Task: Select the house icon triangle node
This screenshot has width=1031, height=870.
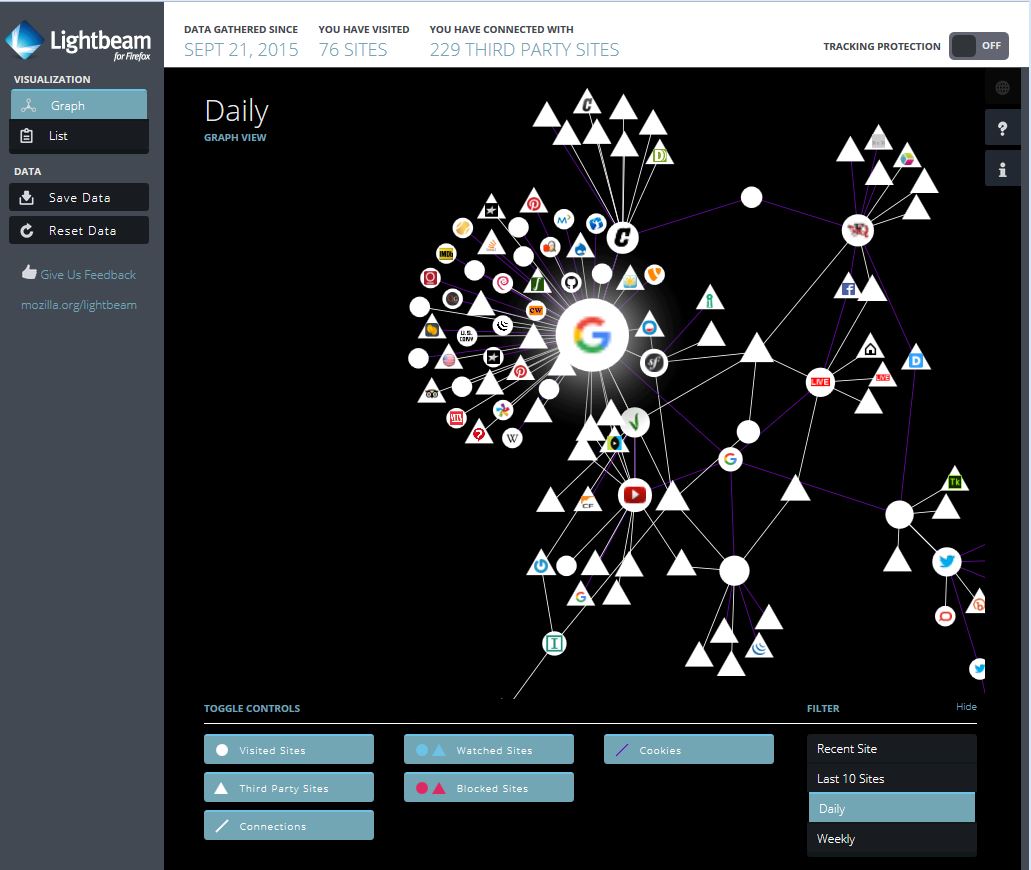Action: pyautogui.click(x=870, y=349)
